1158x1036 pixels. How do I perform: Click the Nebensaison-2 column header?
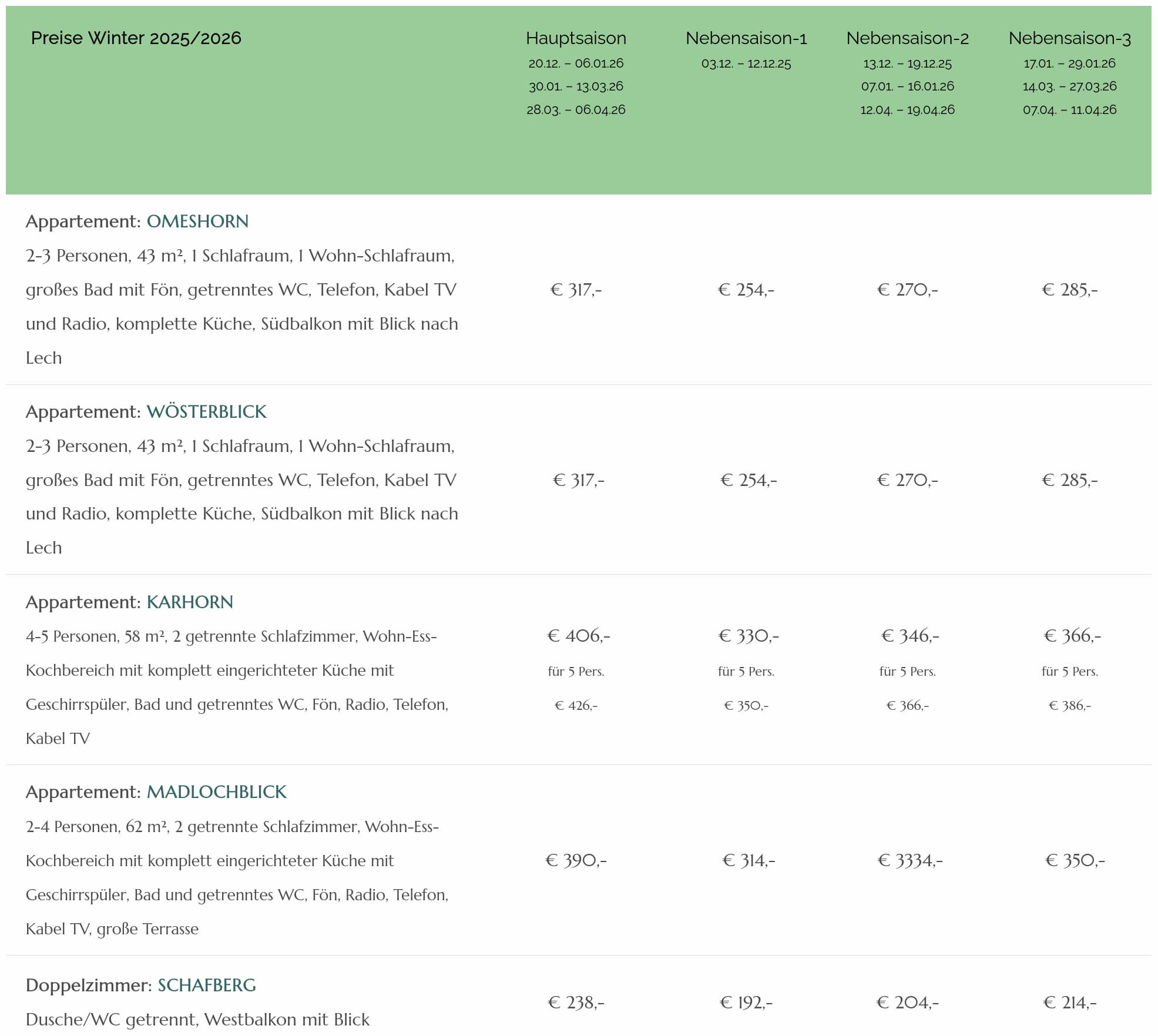click(x=907, y=38)
